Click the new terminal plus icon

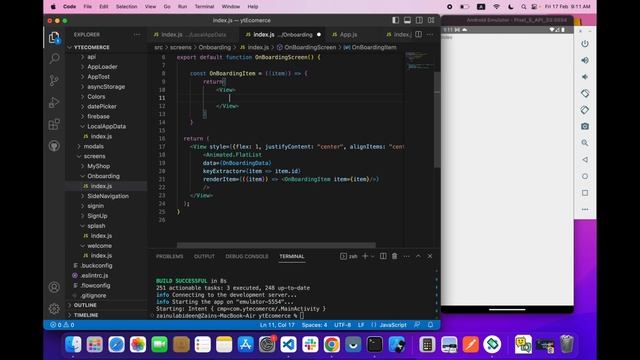click(x=365, y=256)
